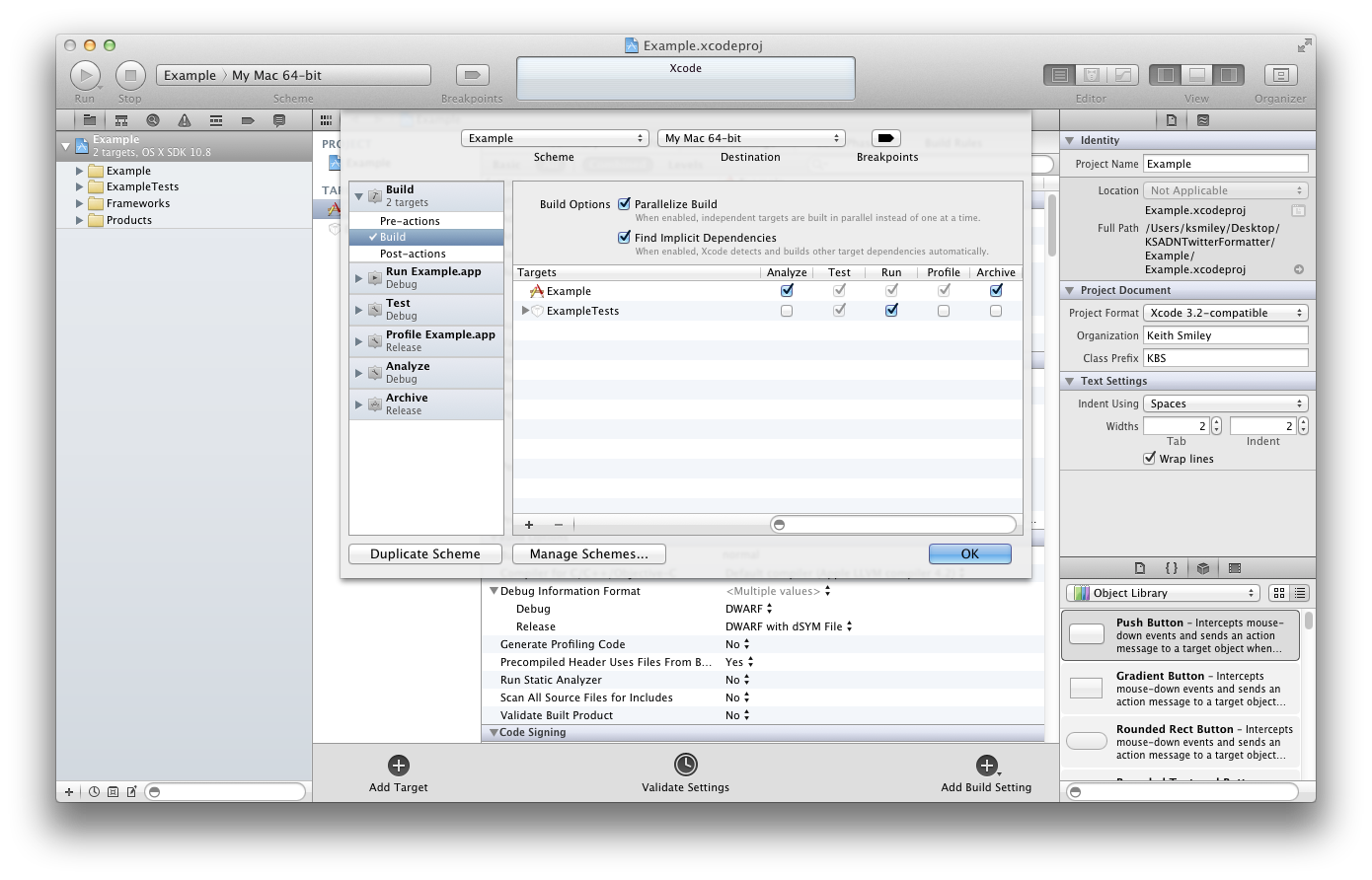Select the Version editor button
This screenshot has width=1372, height=880.
coord(1123,75)
